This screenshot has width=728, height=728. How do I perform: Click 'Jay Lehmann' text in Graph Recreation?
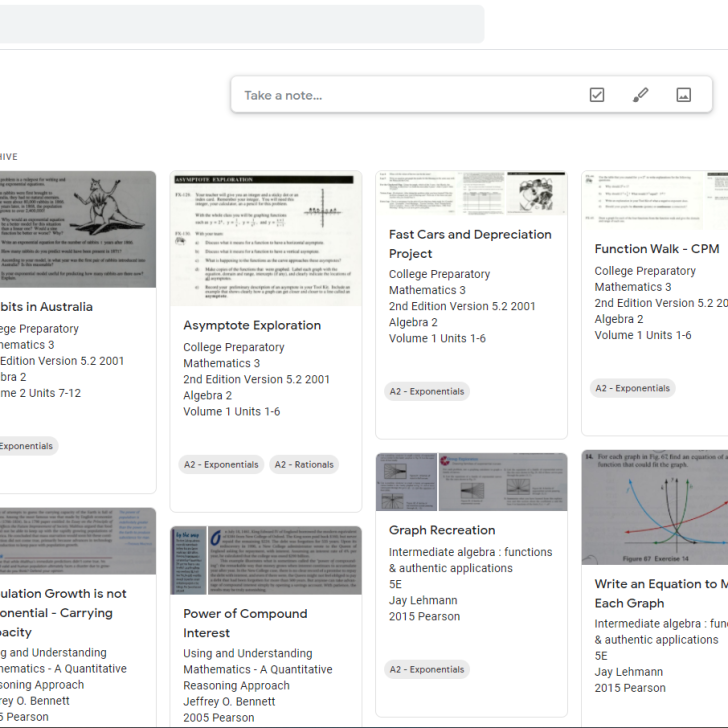click(423, 600)
